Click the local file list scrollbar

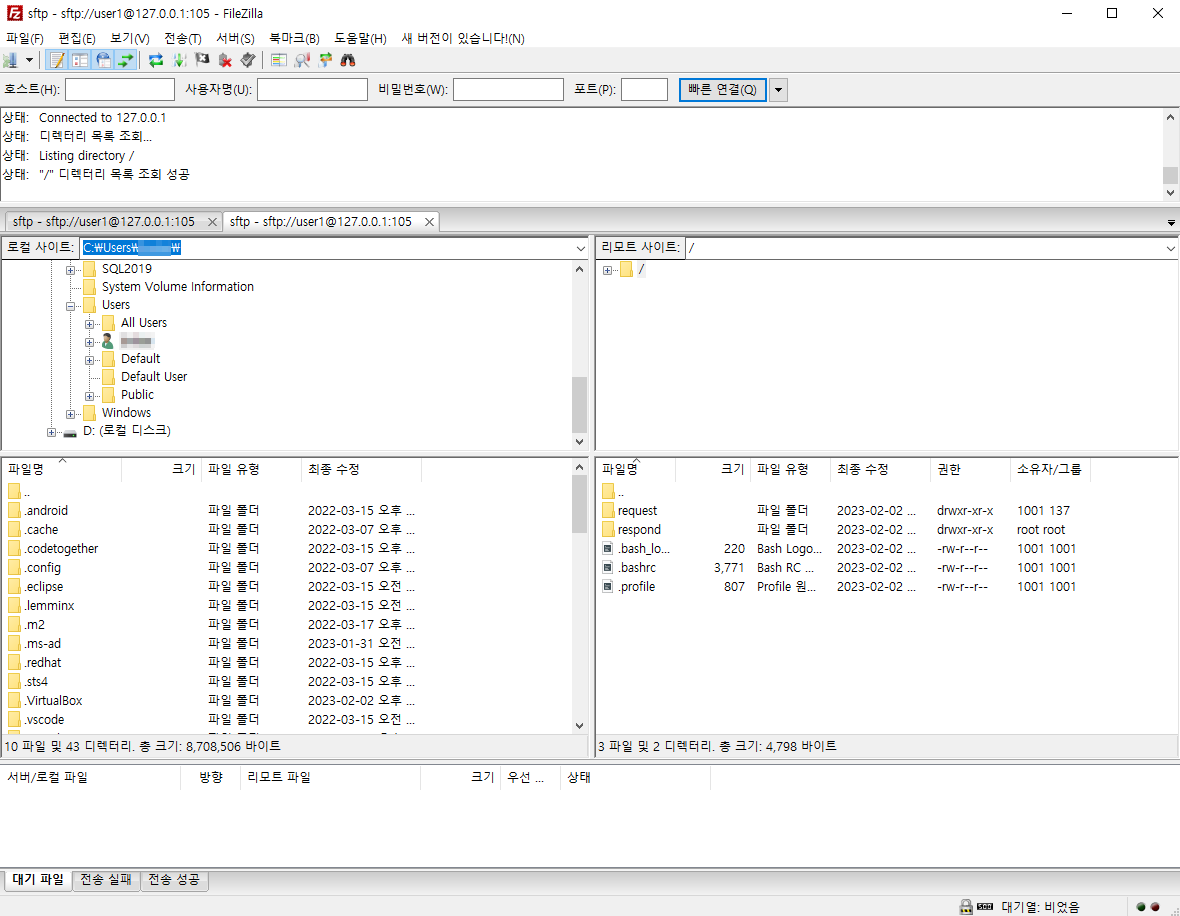[x=579, y=504]
